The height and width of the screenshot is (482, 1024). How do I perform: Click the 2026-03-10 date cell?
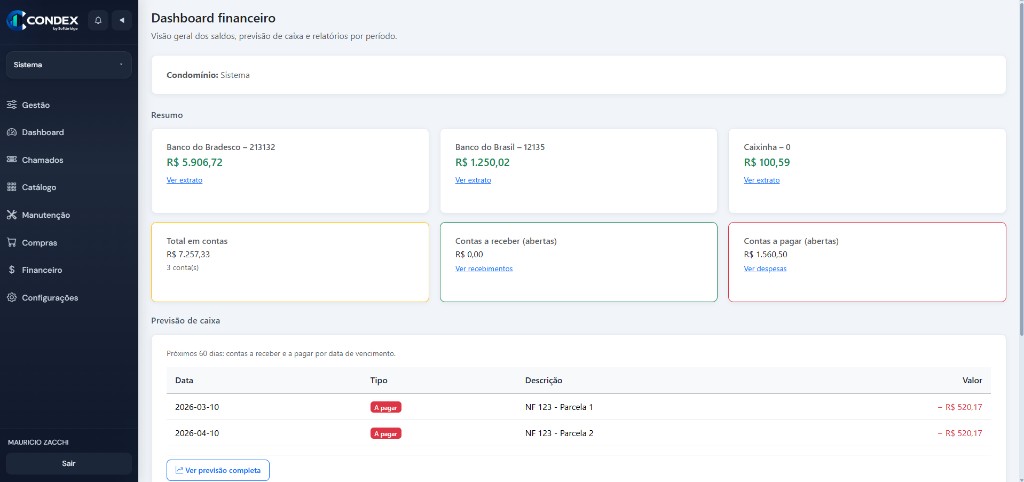(x=197, y=407)
